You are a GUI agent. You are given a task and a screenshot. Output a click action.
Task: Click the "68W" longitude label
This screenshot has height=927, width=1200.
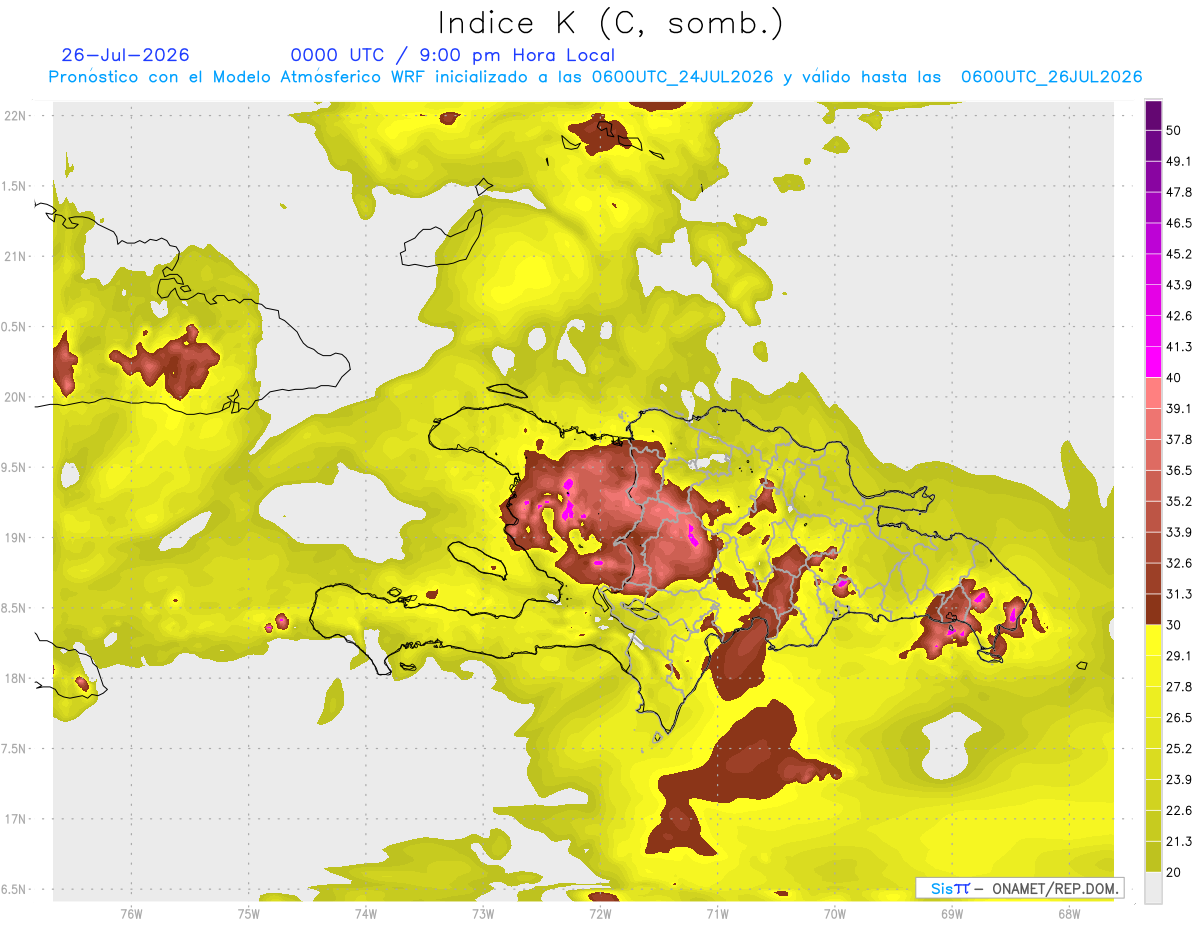tap(1068, 913)
